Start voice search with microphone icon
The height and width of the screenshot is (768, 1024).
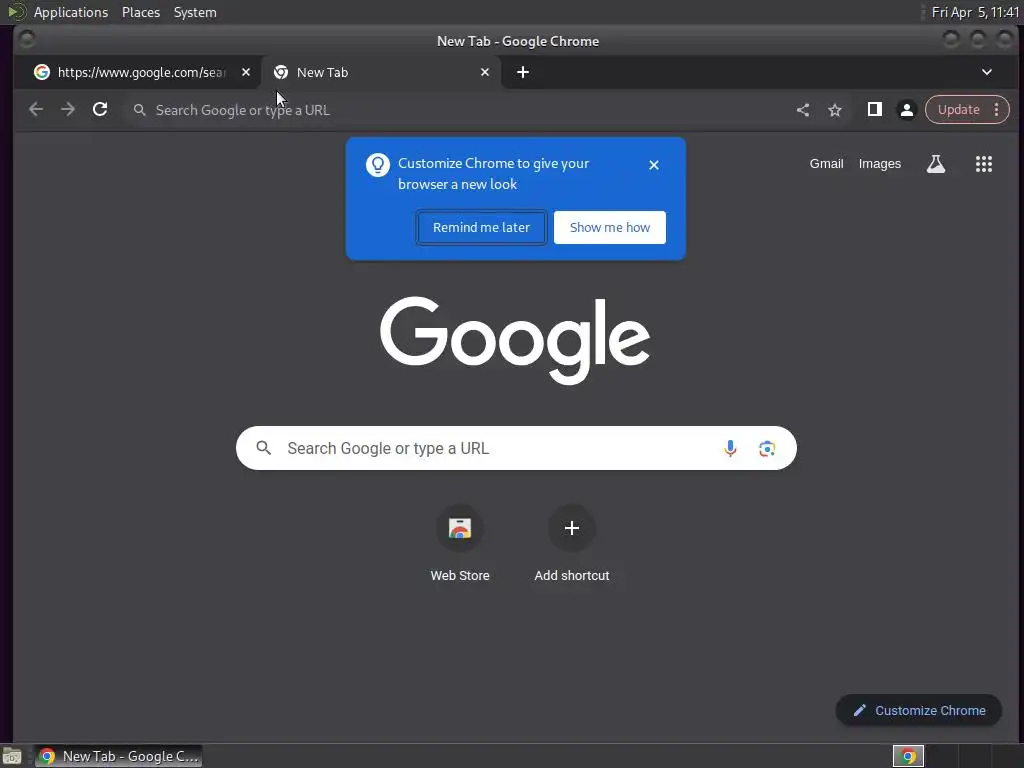(x=730, y=448)
